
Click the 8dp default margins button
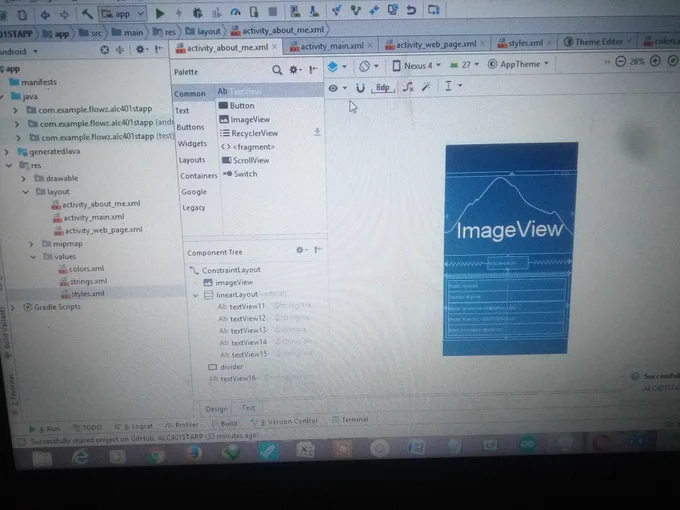pyautogui.click(x=382, y=88)
